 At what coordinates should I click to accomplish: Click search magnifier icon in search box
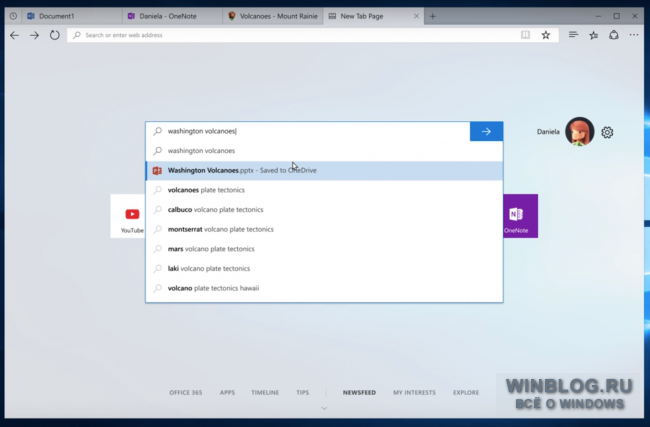click(158, 131)
